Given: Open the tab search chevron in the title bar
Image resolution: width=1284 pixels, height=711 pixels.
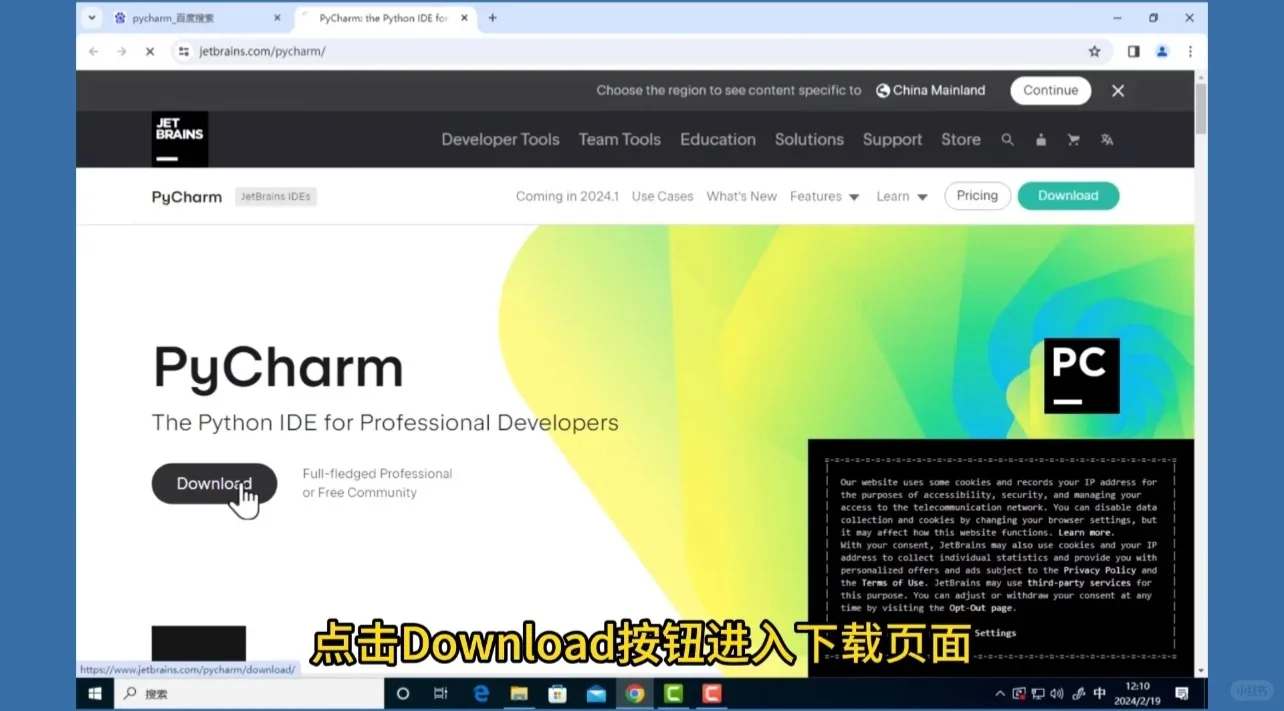Looking at the screenshot, I should click(91, 17).
